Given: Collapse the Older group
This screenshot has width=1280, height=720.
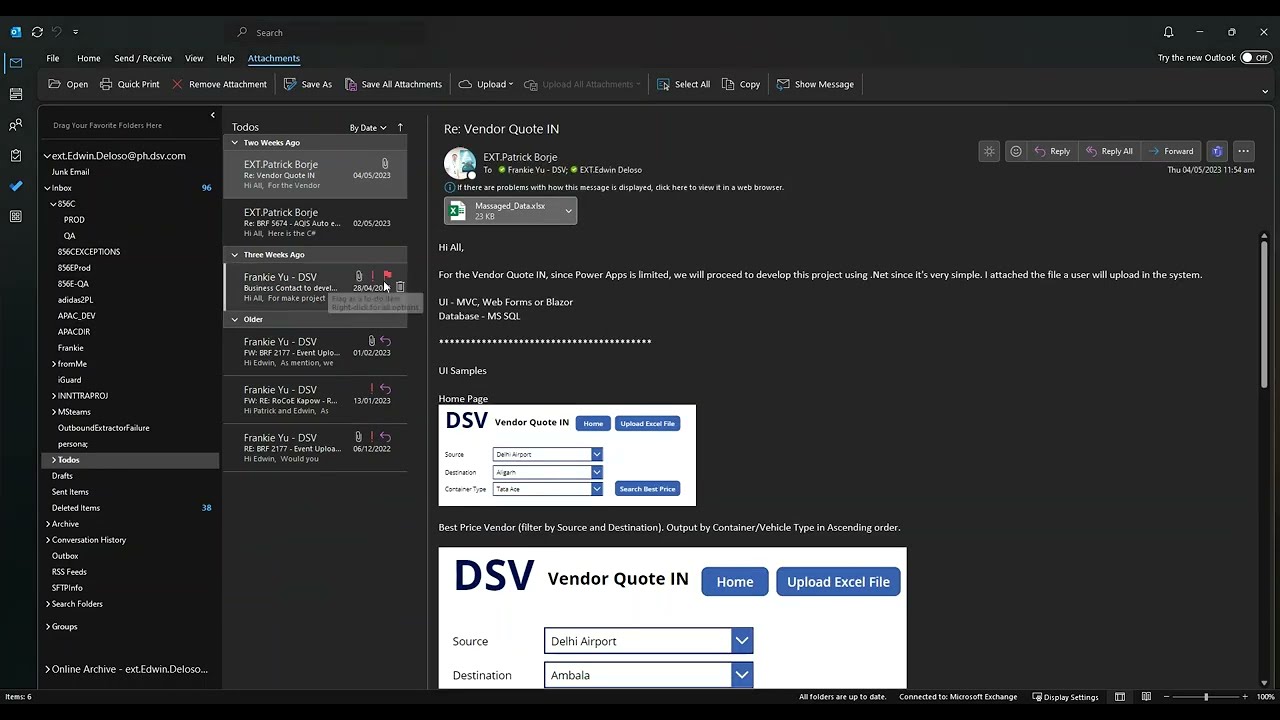Looking at the screenshot, I should click(235, 320).
